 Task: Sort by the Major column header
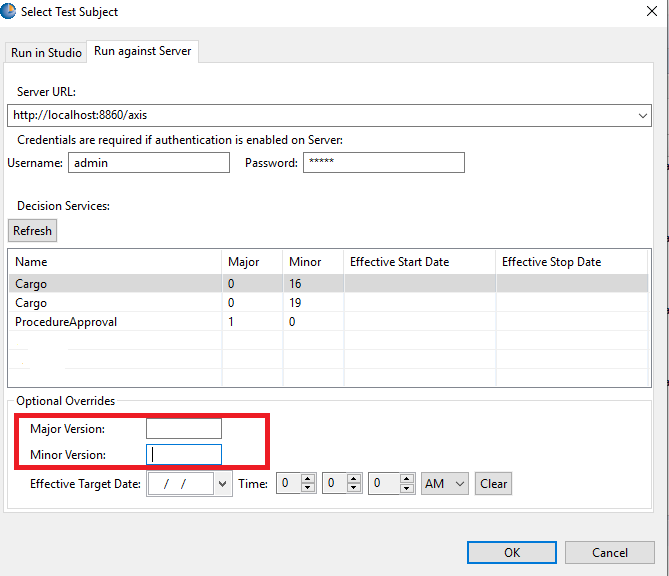tap(252, 262)
